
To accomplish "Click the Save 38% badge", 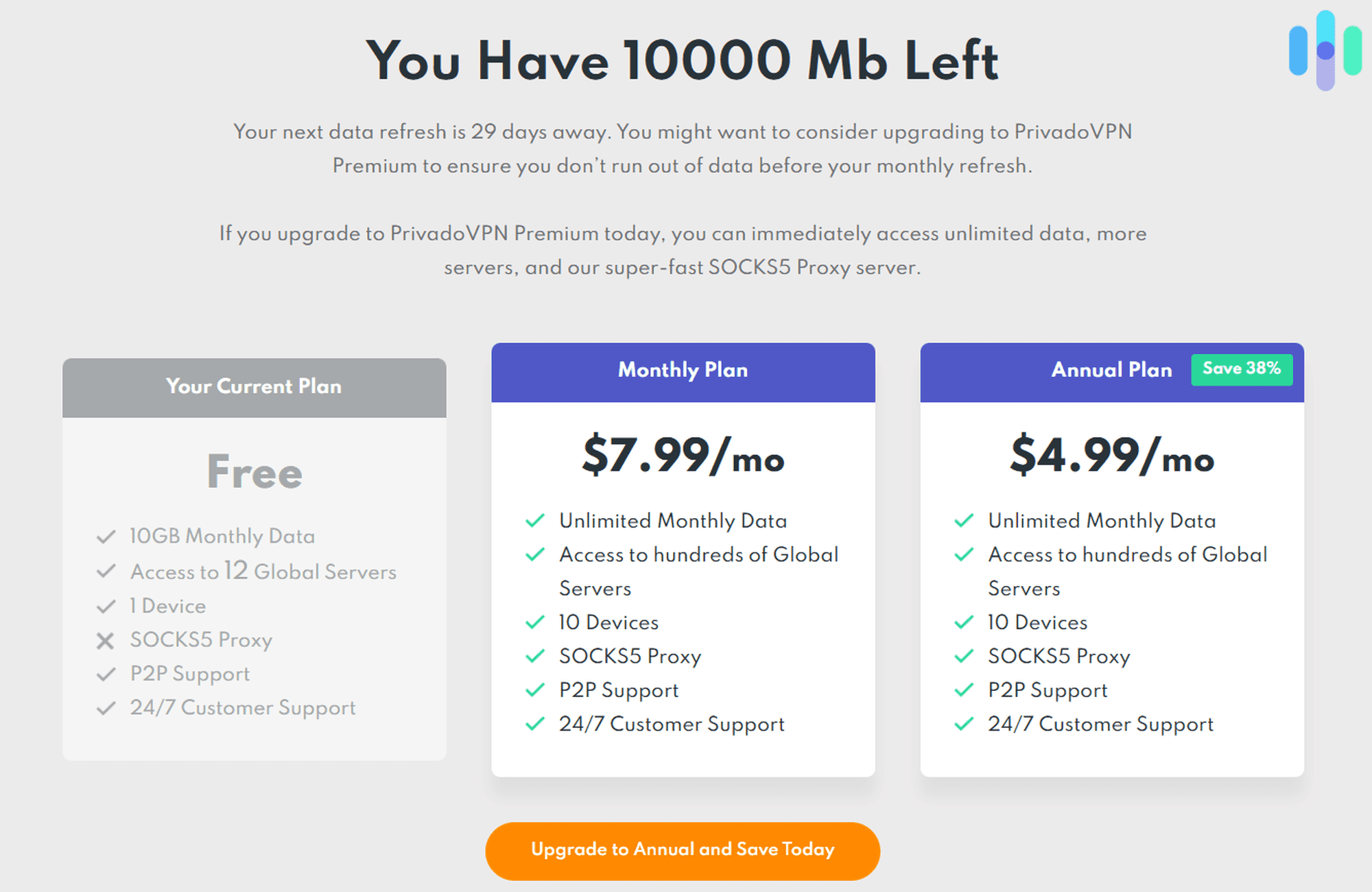I will pos(1242,369).
